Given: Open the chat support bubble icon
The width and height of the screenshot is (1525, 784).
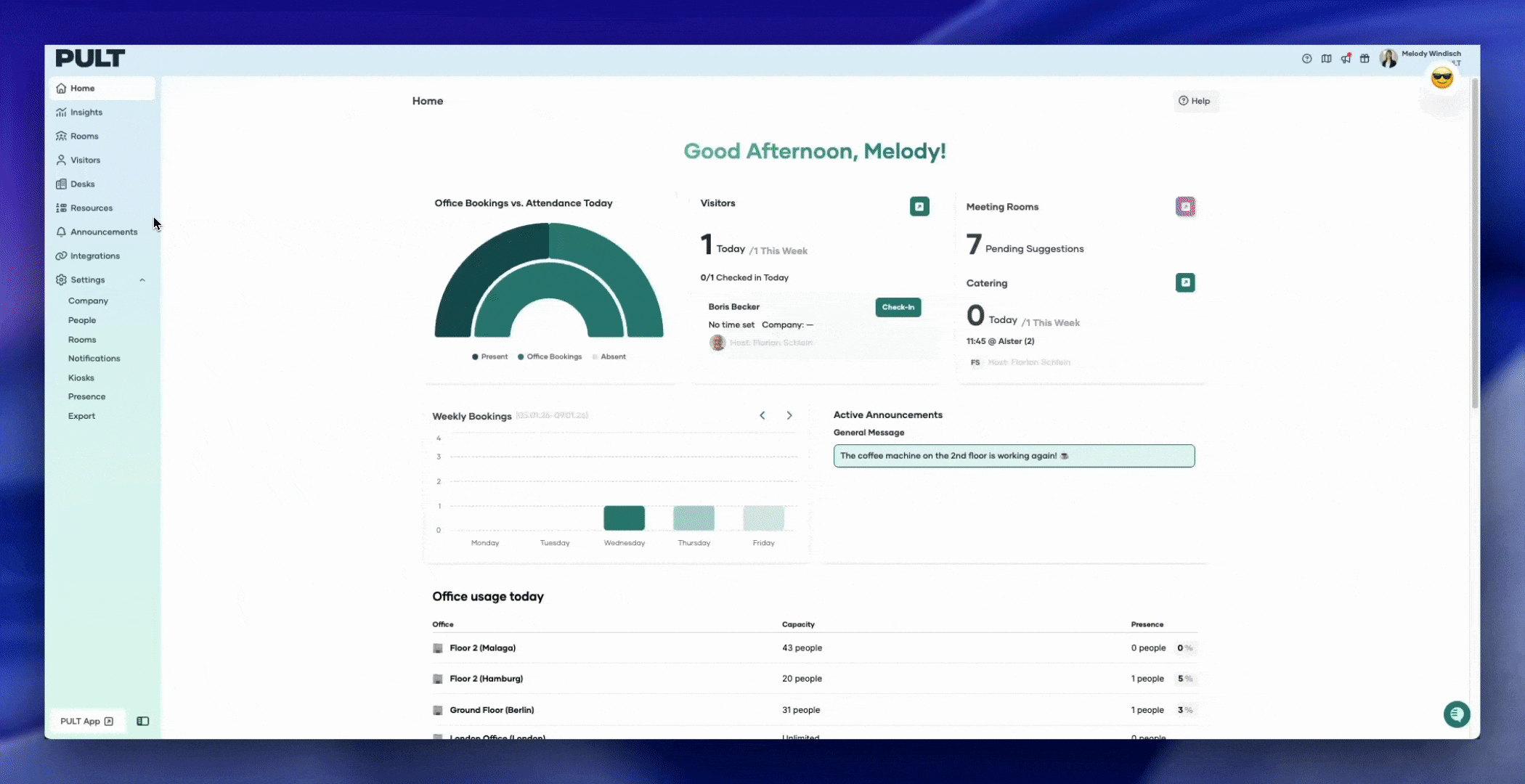Looking at the screenshot, I should (x=1456, y=714).
